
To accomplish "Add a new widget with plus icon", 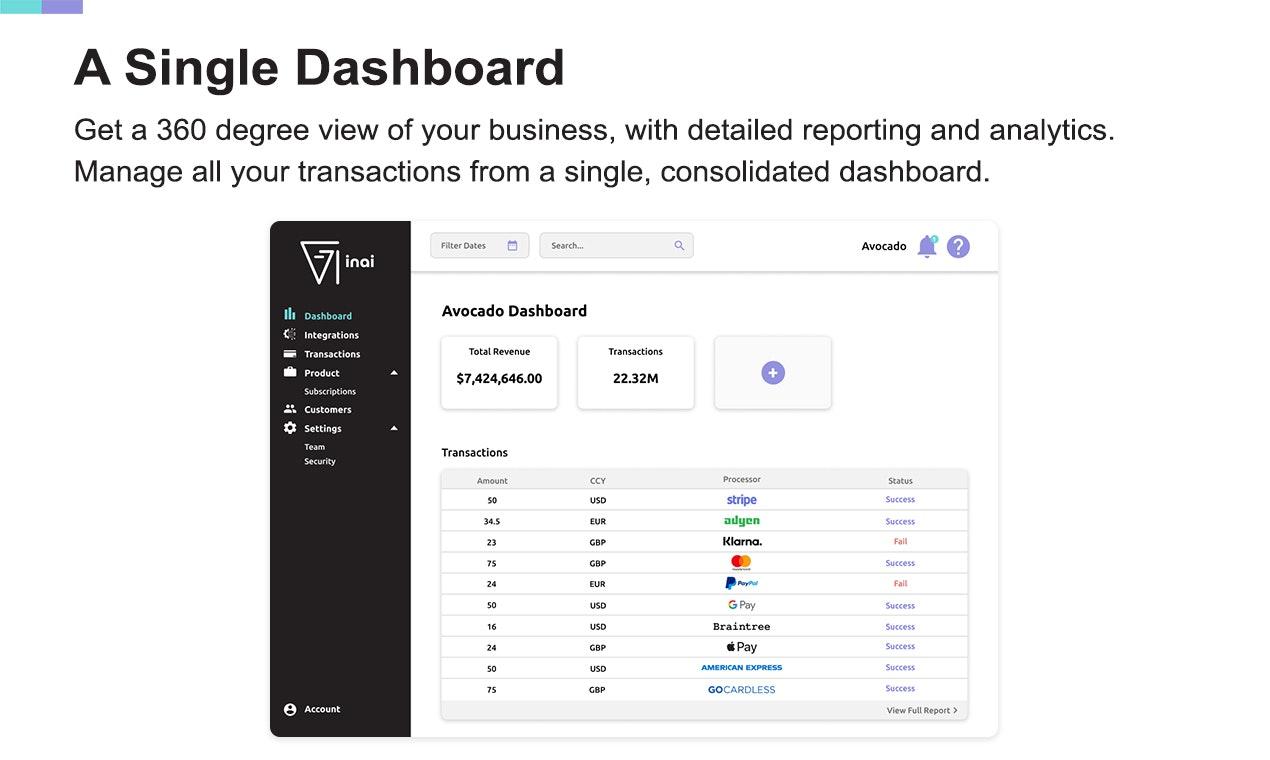I will pos(773,373).
